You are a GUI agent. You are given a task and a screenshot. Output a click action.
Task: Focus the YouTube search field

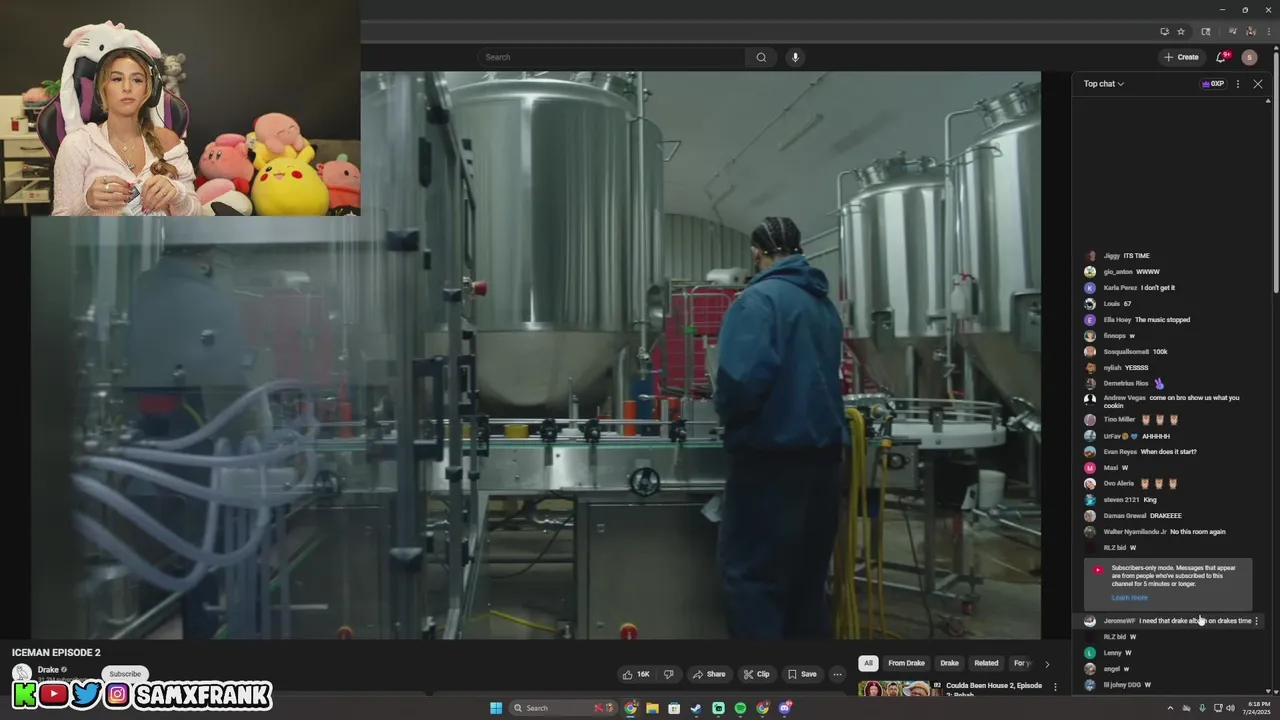(612, 57)
